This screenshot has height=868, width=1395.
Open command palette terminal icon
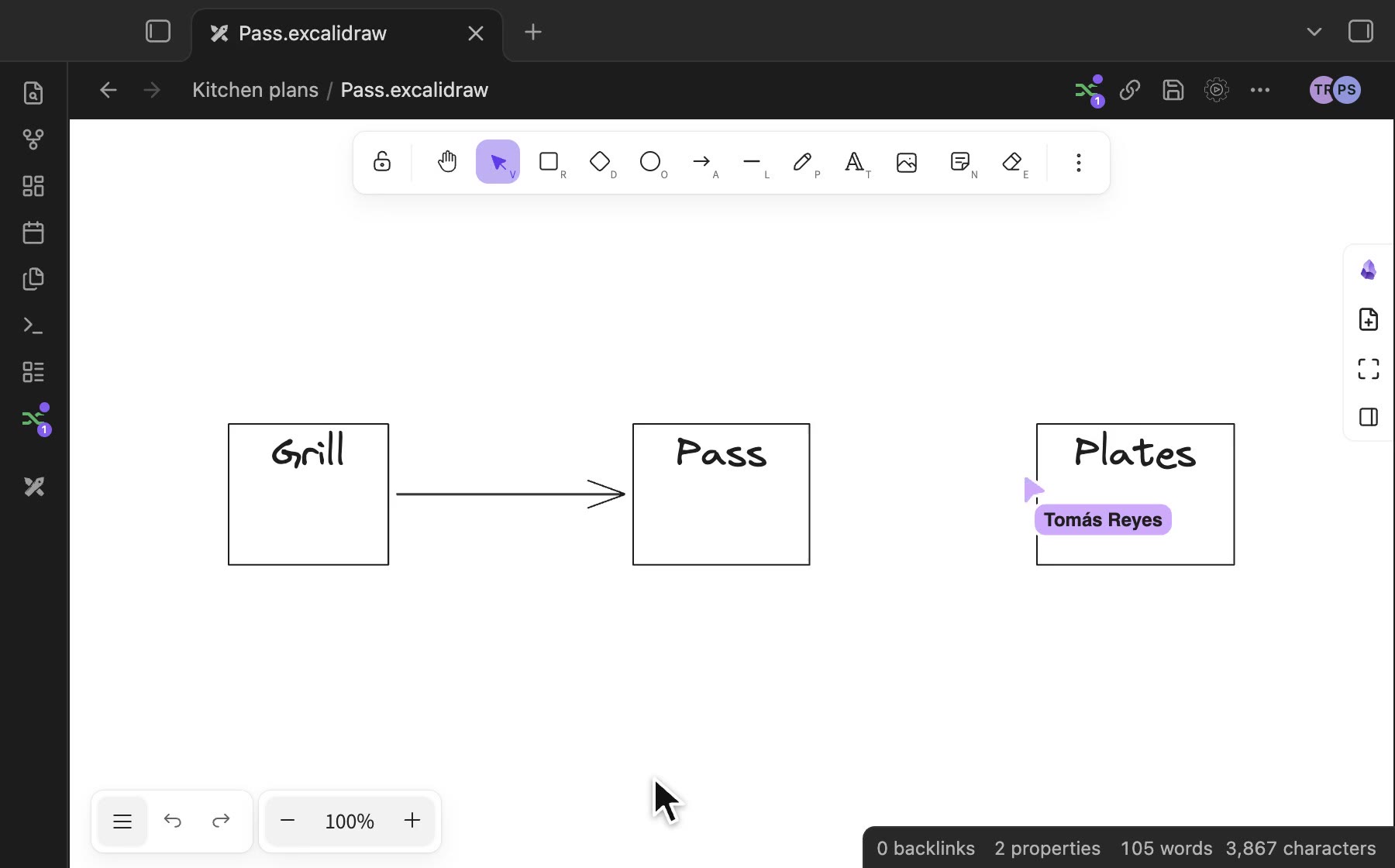coord(33,325)
